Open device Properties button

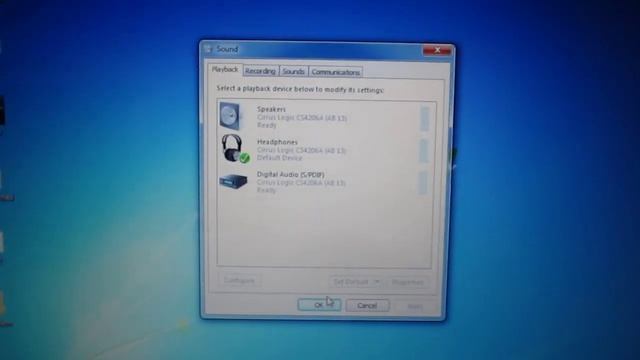407,282
